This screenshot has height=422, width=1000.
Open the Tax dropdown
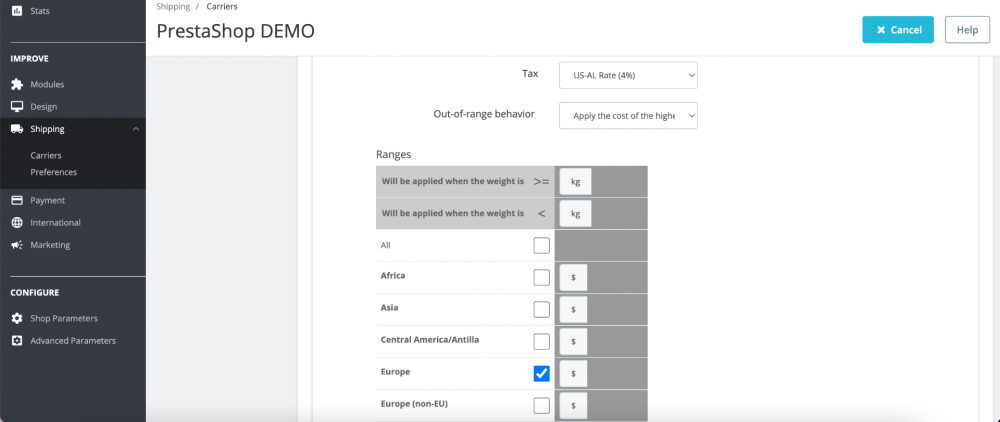pos(628,75)
